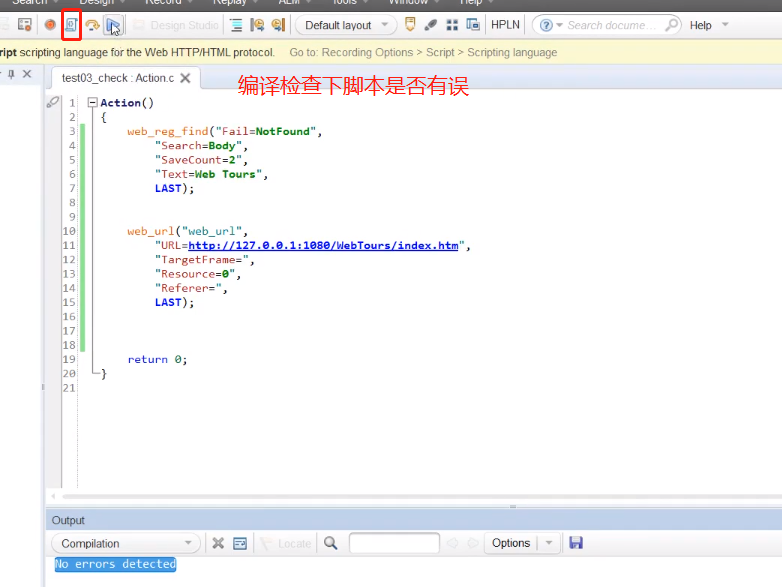
Task: Collapse the Action() code block
Action: (92, 102)
